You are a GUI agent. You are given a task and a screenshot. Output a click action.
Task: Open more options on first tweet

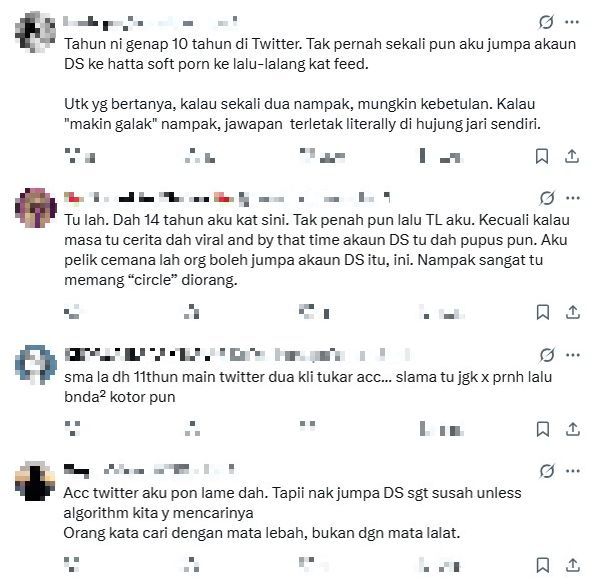click(x=572, y=22)
